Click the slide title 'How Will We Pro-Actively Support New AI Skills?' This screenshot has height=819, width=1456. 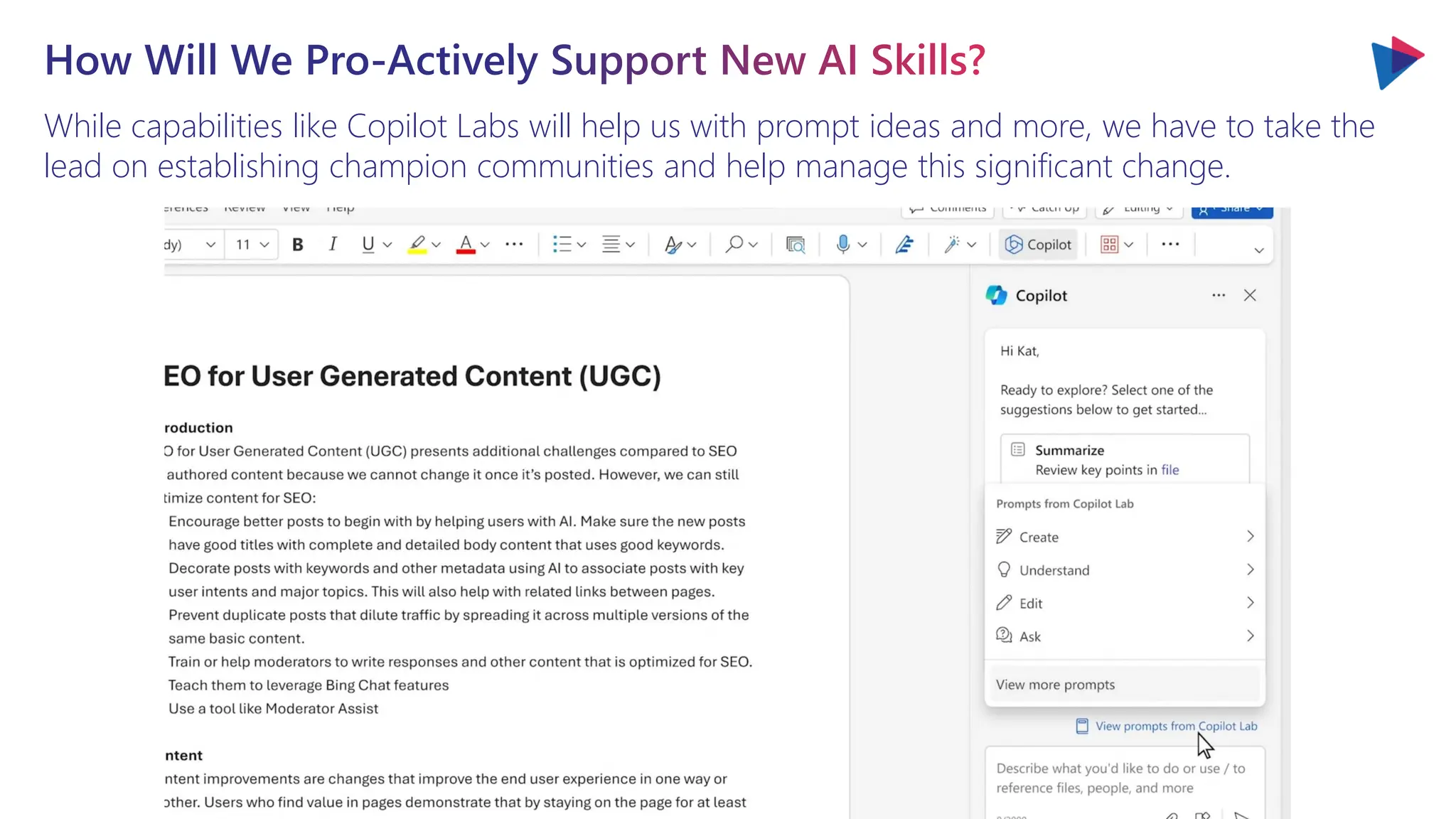pos(515,60)
